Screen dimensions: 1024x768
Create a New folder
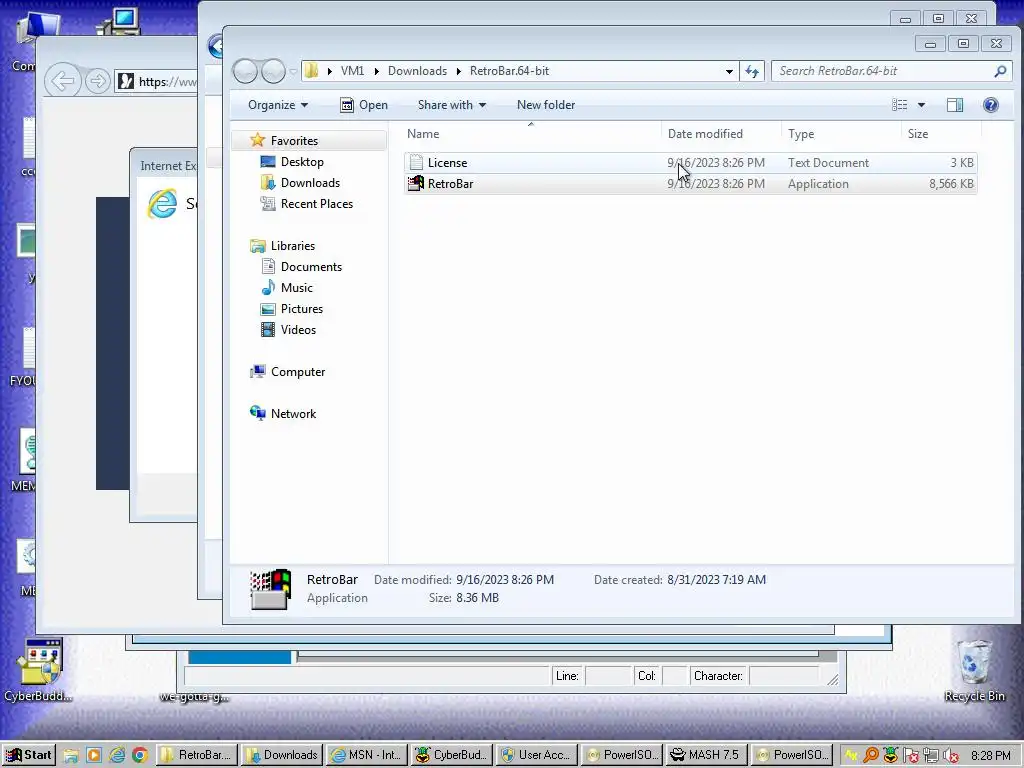[546, 105]
